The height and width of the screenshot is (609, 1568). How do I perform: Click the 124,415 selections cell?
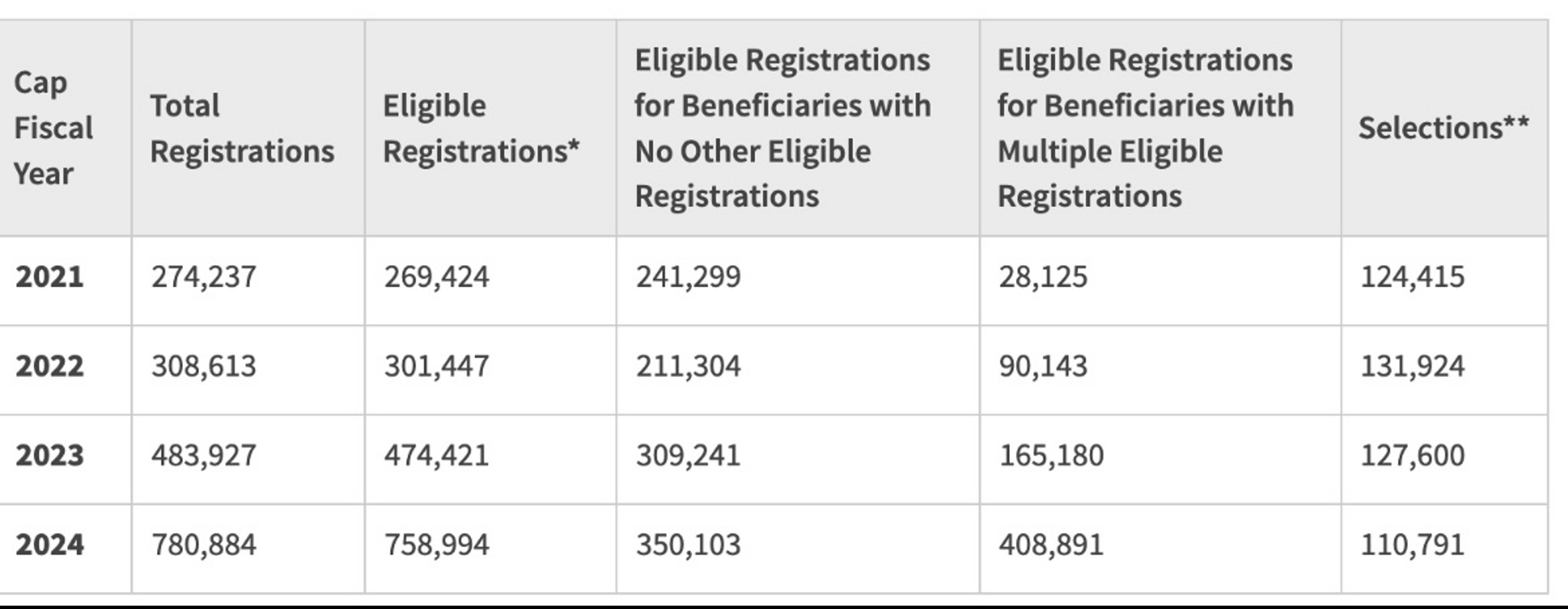click(1412, 277)
